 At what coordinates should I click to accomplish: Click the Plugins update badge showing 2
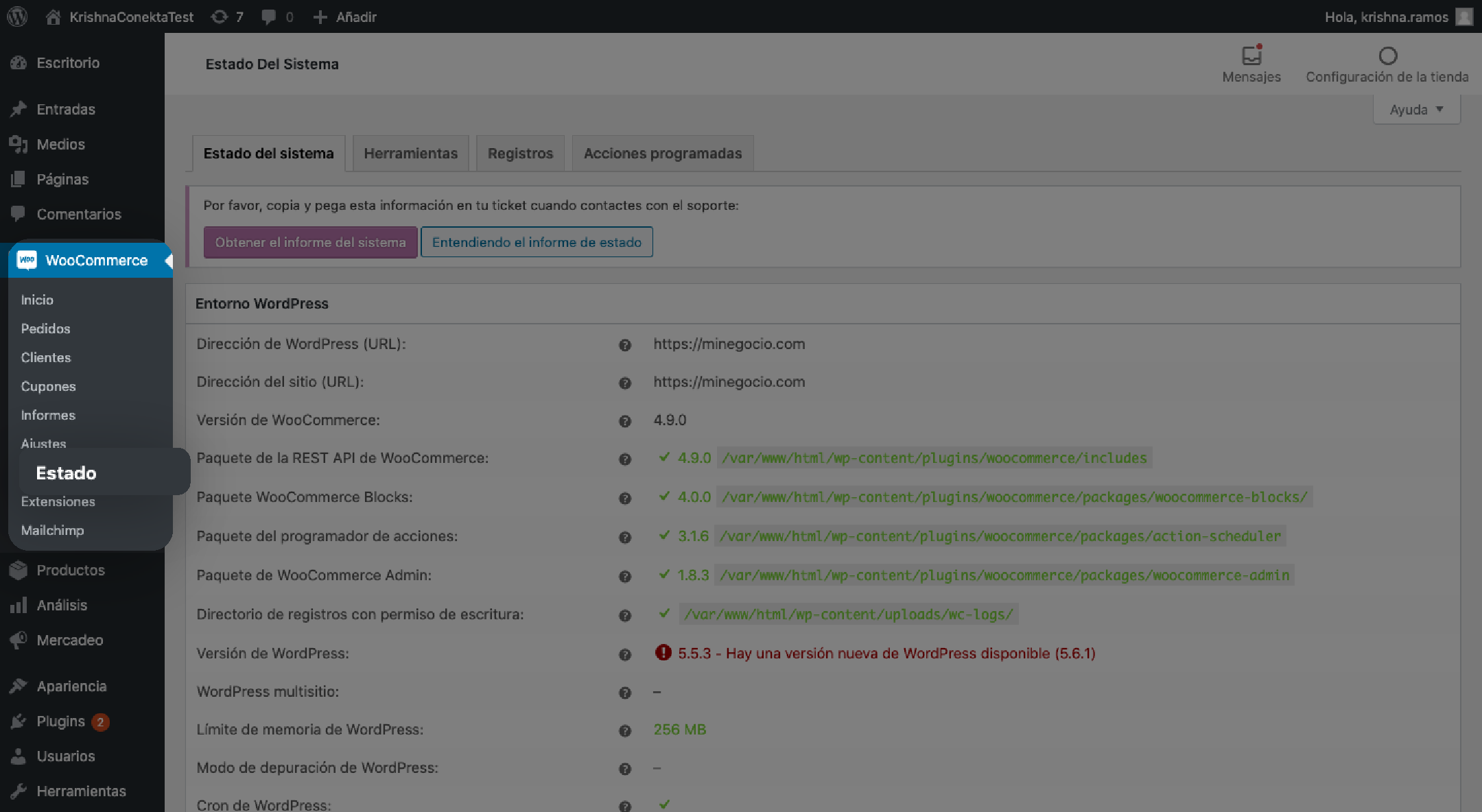point(100,721)
